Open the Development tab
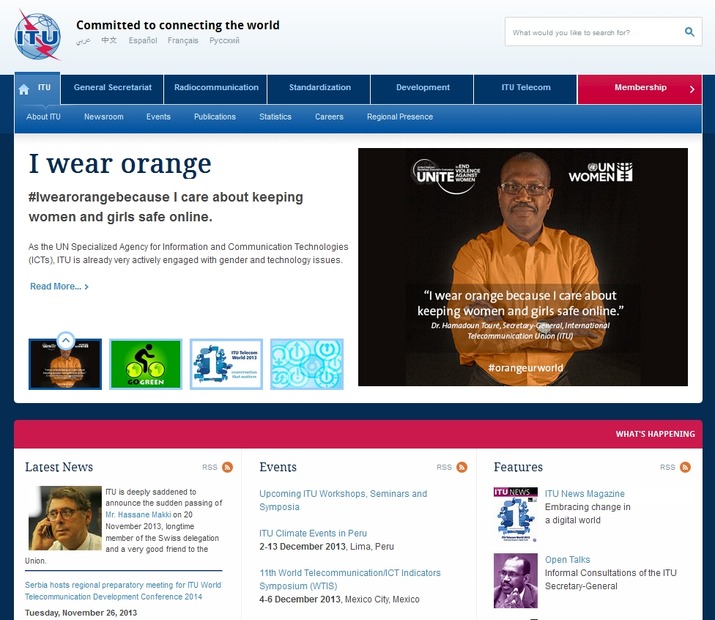 click(x=423, y=89)
